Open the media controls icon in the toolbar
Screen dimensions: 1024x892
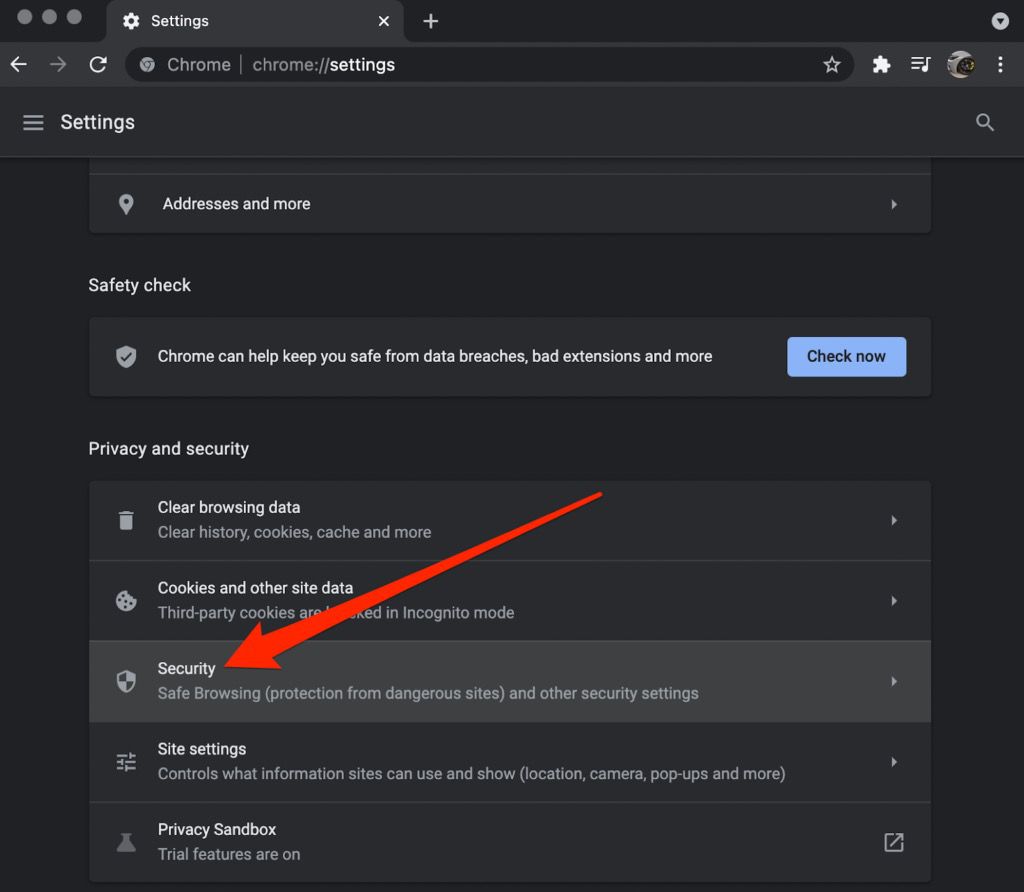pyautogui.click(x=920, y=64)
